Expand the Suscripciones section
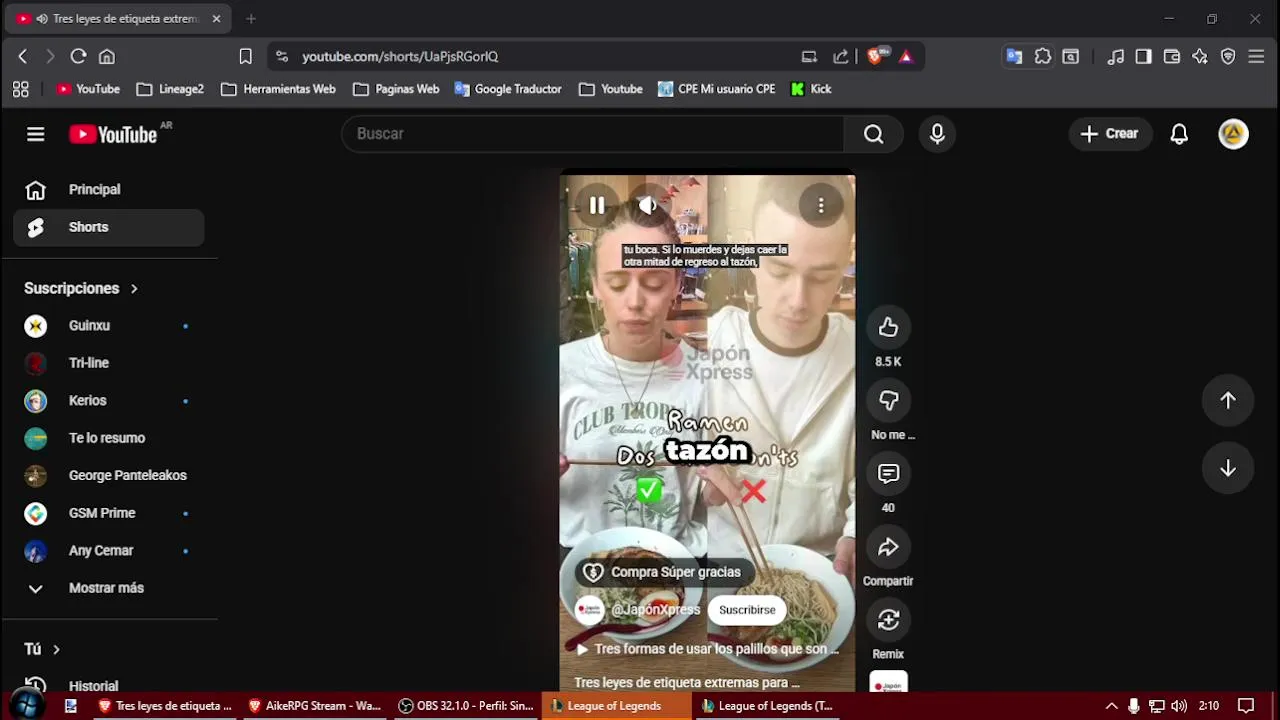This screenshot has height=720, width=1280. (x=81, y=288)
